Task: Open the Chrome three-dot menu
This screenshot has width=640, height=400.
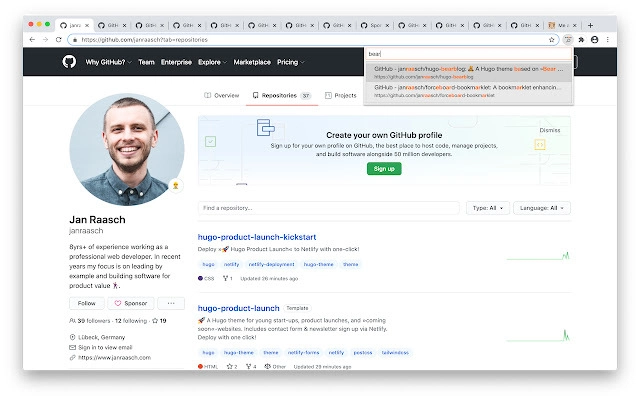Action: (x=608, y=40)
